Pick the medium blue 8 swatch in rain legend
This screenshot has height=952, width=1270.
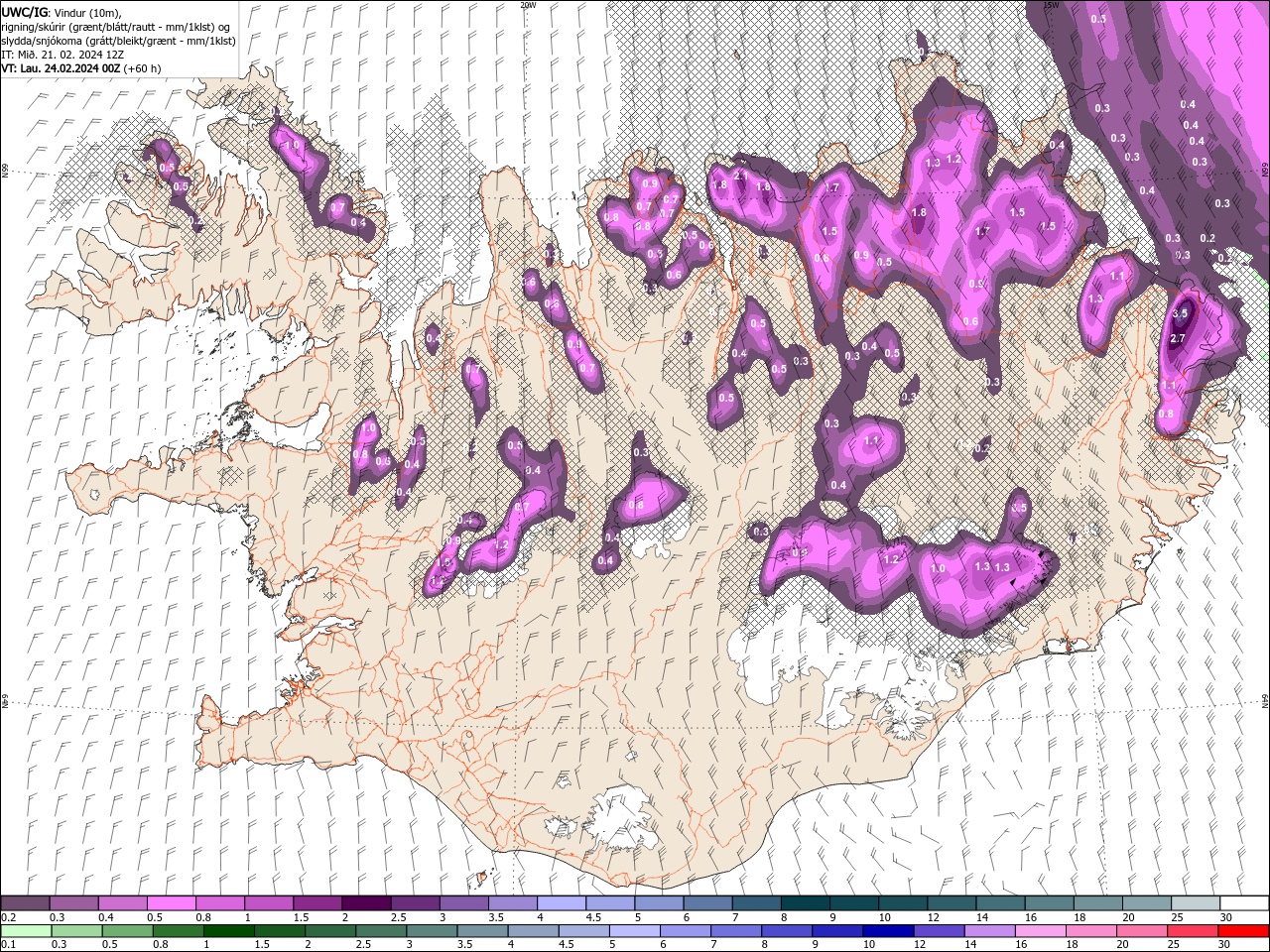(x=787, y=930)
